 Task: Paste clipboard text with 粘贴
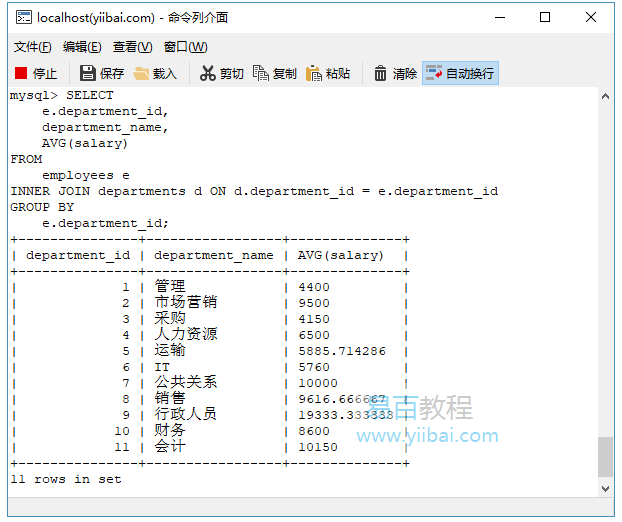327,73
